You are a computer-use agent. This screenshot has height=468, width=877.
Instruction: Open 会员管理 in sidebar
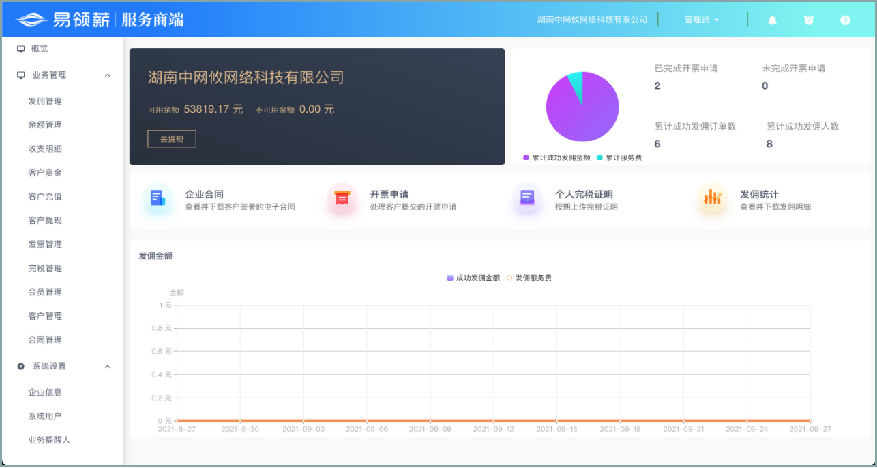(45, 292)
